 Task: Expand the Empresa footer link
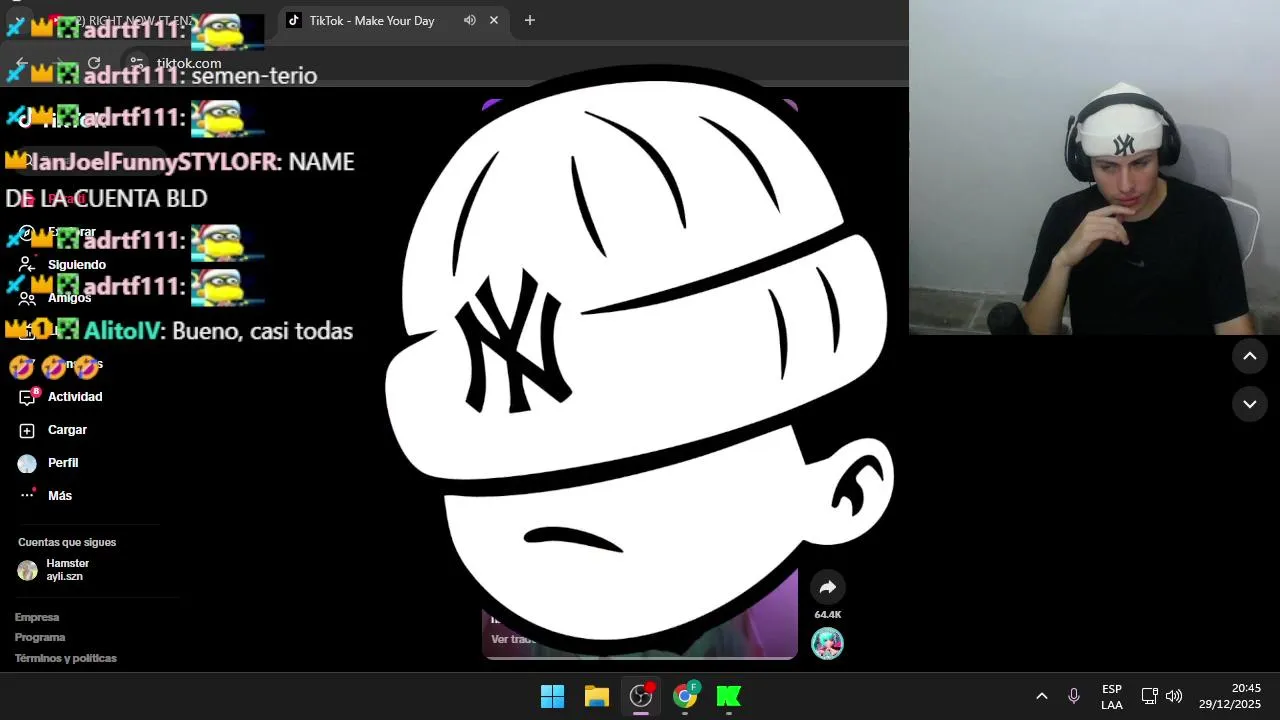(37, 617)
